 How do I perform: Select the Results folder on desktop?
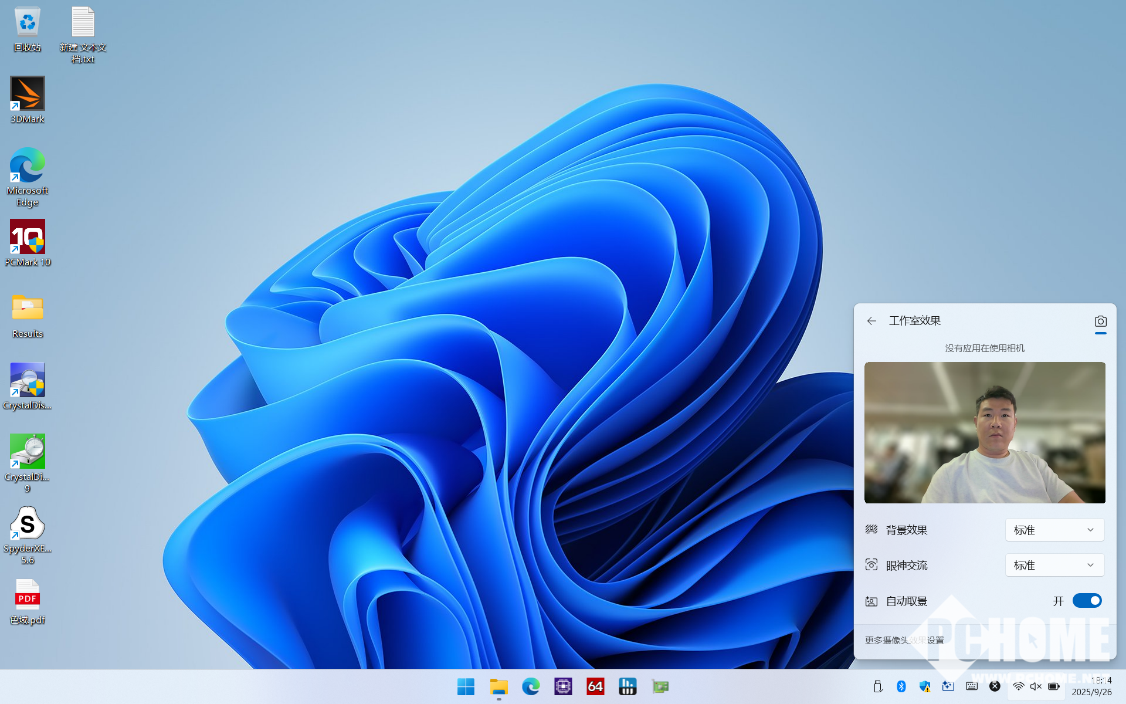pyautogui.click(x=27, y=309)
